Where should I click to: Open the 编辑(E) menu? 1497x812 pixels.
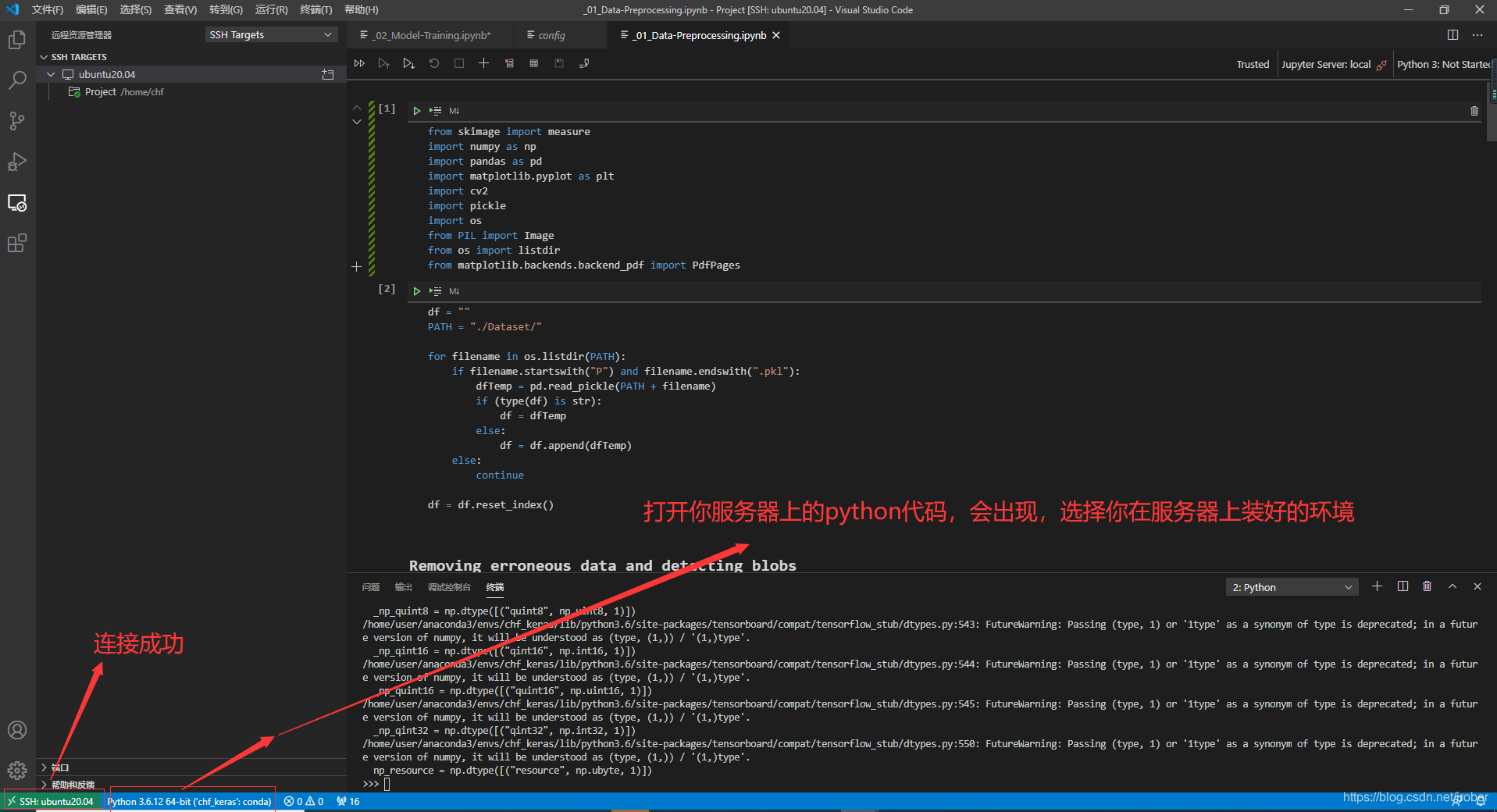tap(91, 10)
